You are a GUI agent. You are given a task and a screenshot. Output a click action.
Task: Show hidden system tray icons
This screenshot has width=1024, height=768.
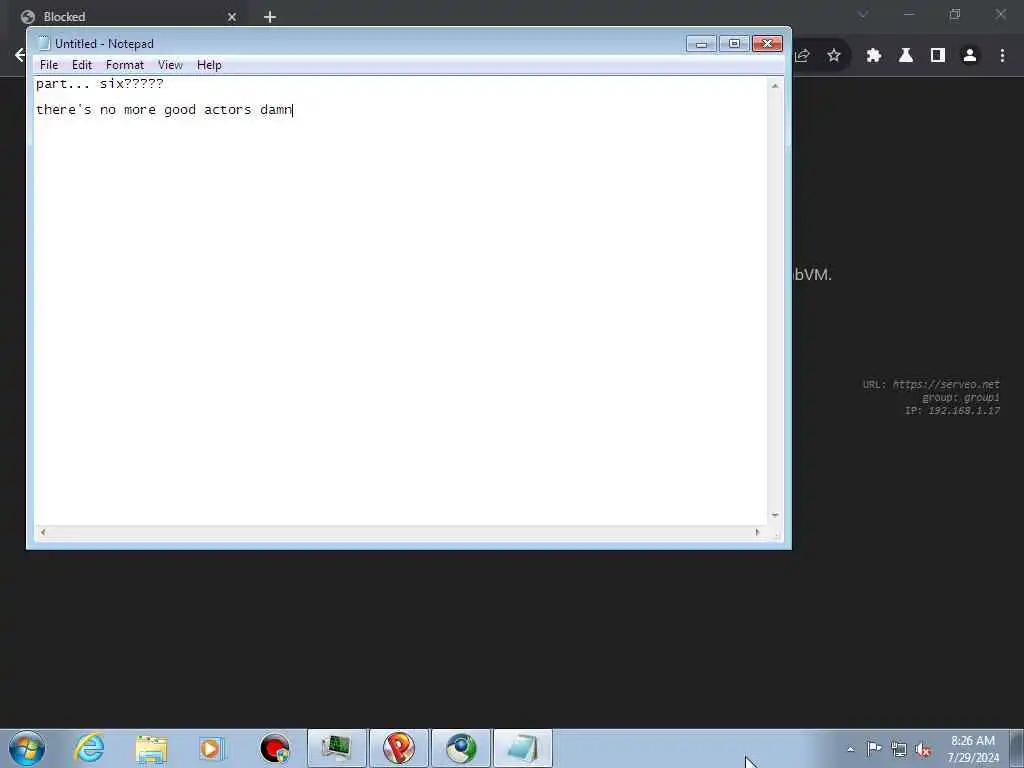click(x=850, y=749)
